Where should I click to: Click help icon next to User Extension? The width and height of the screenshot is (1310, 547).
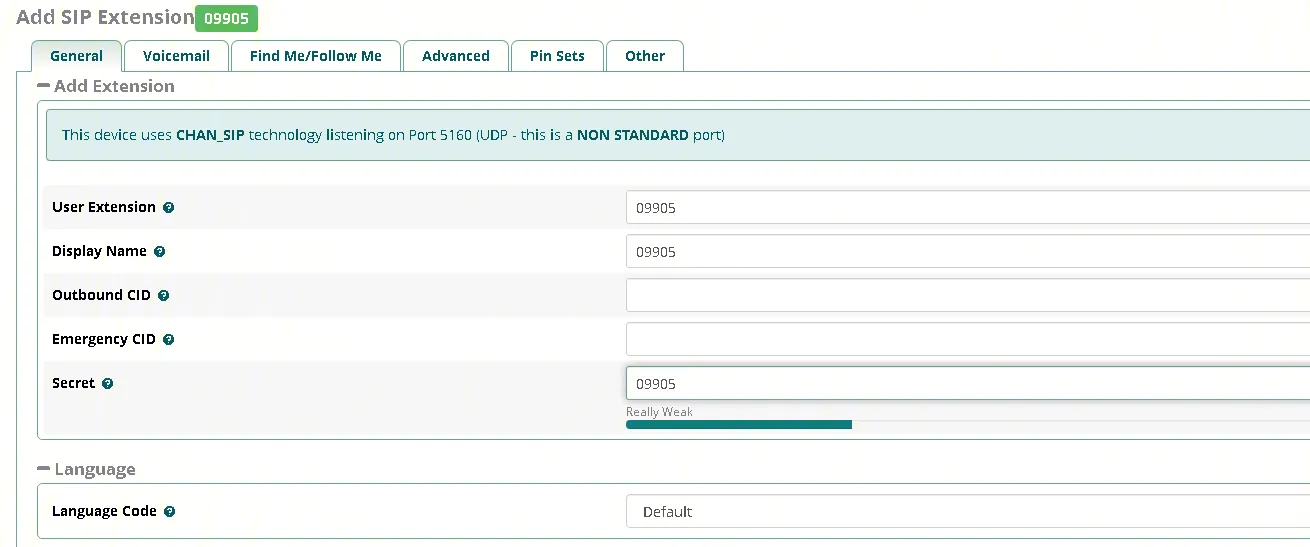168,208
